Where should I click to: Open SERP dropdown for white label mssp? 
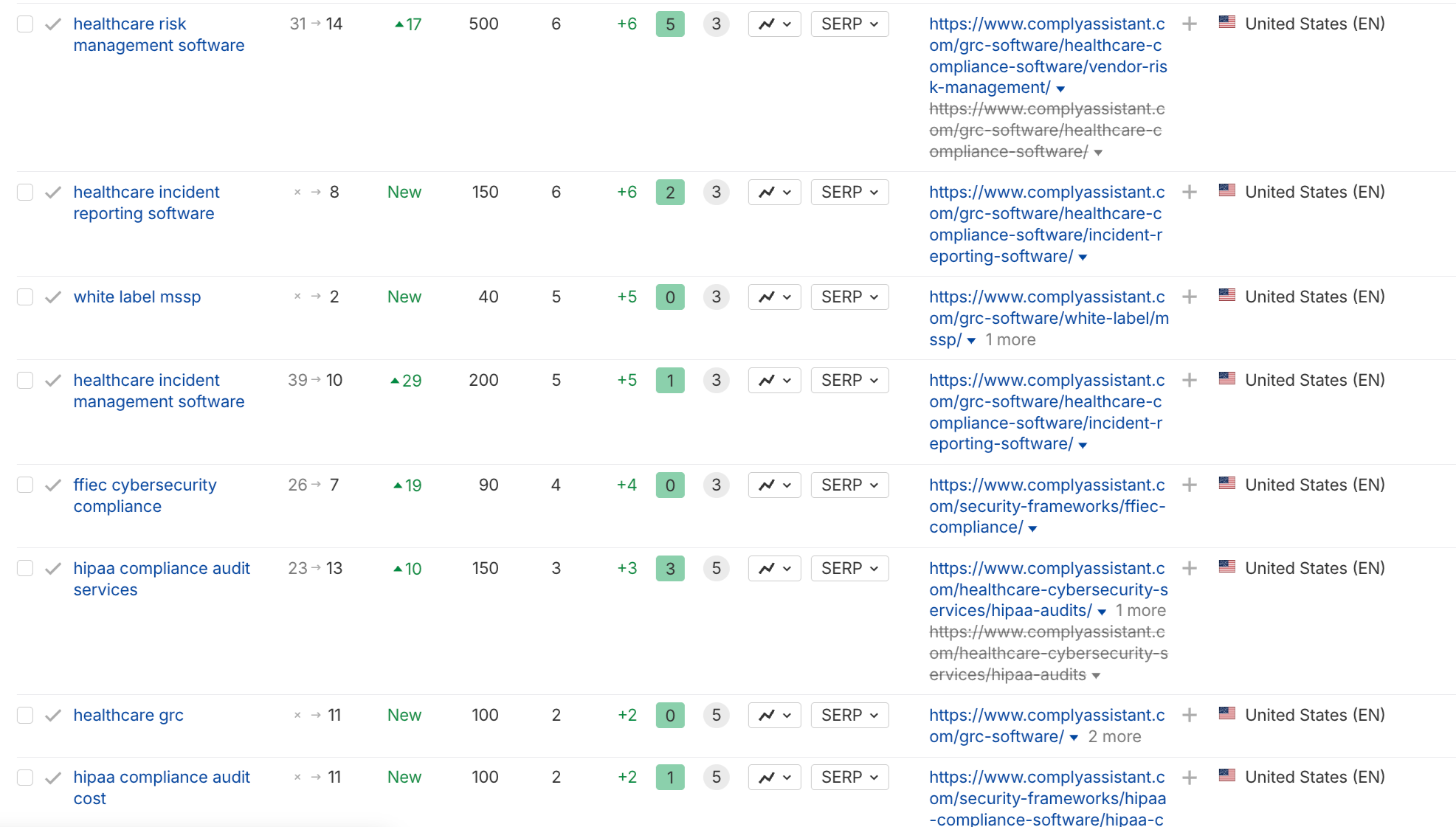pos(849,297)
